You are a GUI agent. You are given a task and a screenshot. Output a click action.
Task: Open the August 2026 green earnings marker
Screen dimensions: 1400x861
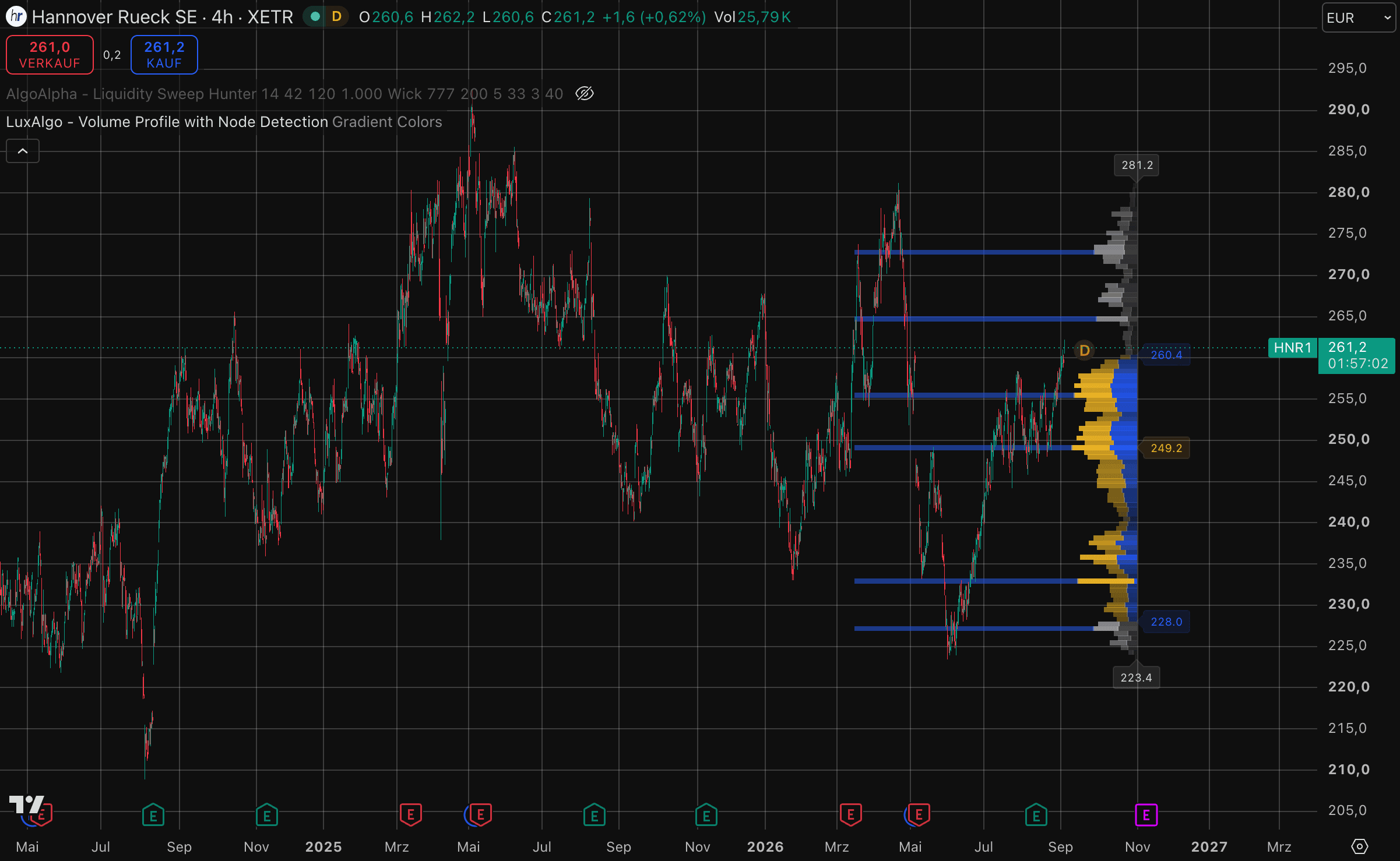tap(1036, 815)
